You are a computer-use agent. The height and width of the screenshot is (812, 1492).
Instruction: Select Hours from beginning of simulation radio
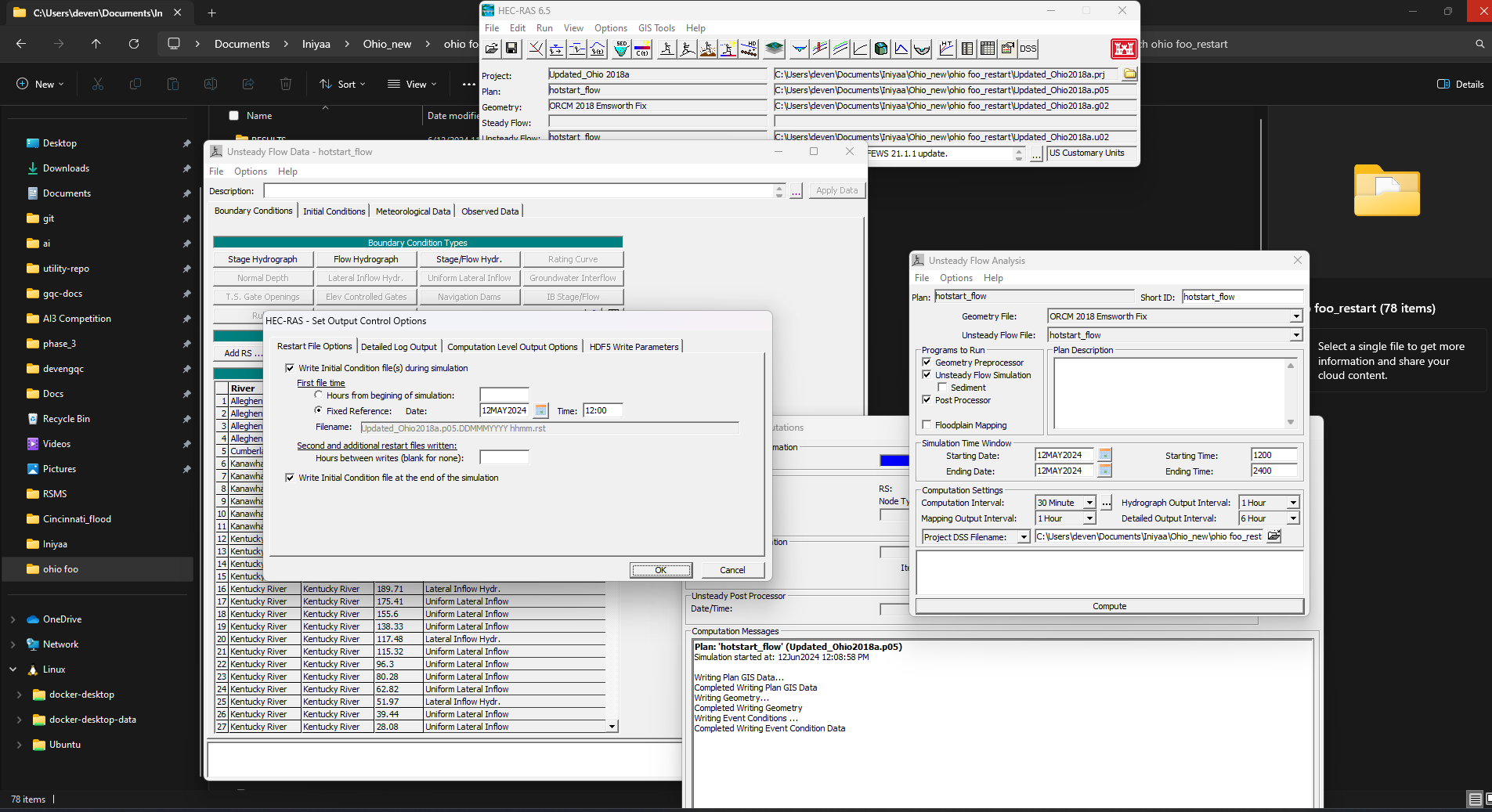coord(318,395)
